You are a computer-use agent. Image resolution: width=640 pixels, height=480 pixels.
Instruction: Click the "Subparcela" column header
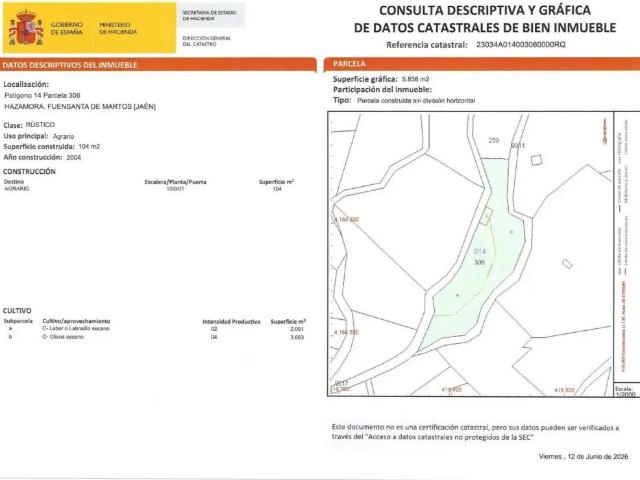[x=18, y=321]
